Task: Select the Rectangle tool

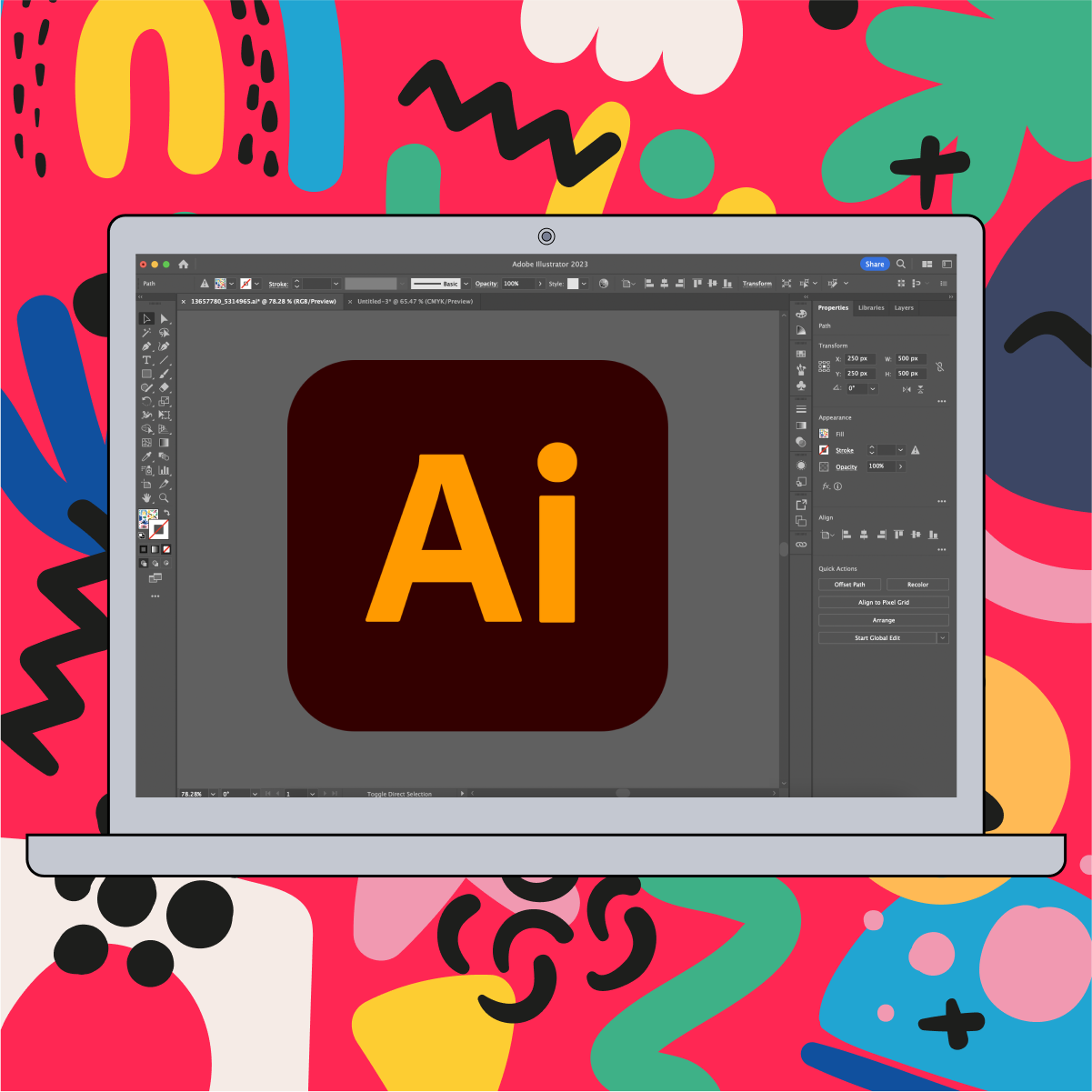Action: 146,374
